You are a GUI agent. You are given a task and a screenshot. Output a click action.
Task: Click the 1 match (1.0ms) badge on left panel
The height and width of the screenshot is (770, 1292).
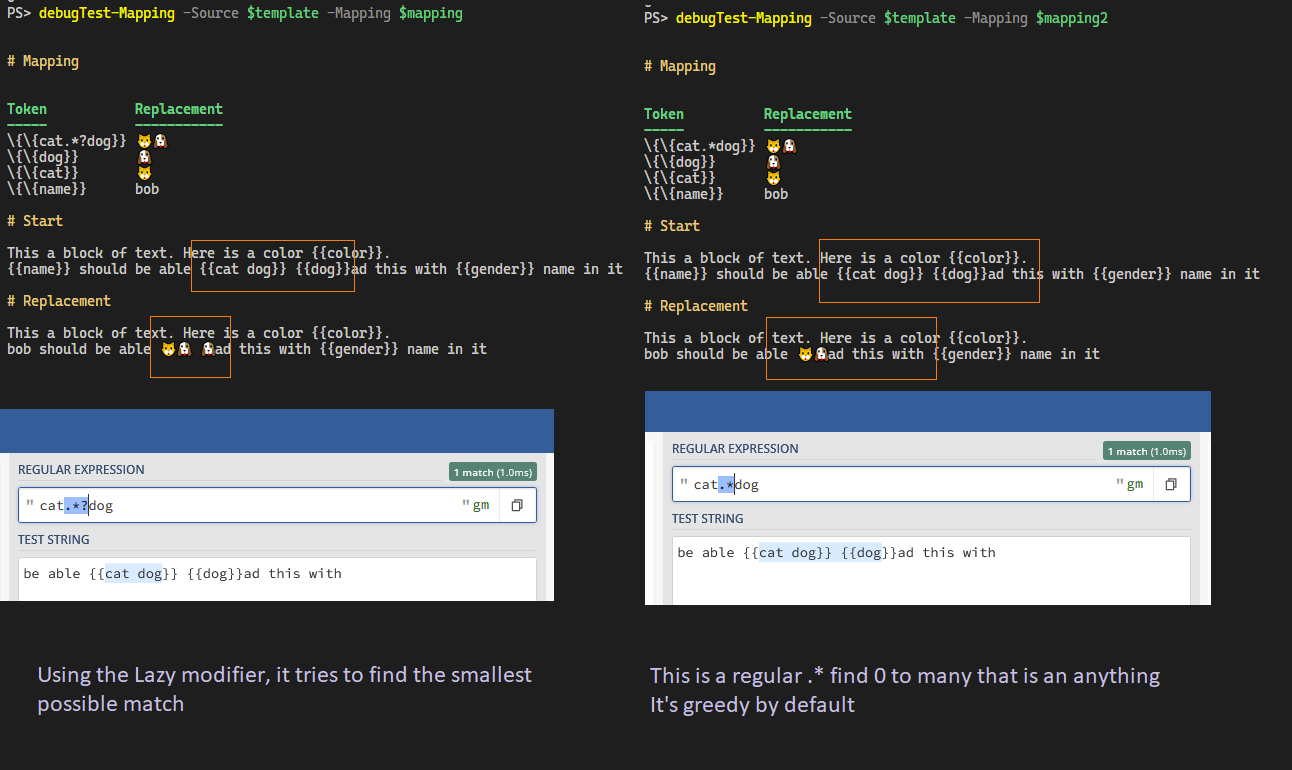[492, 471]
